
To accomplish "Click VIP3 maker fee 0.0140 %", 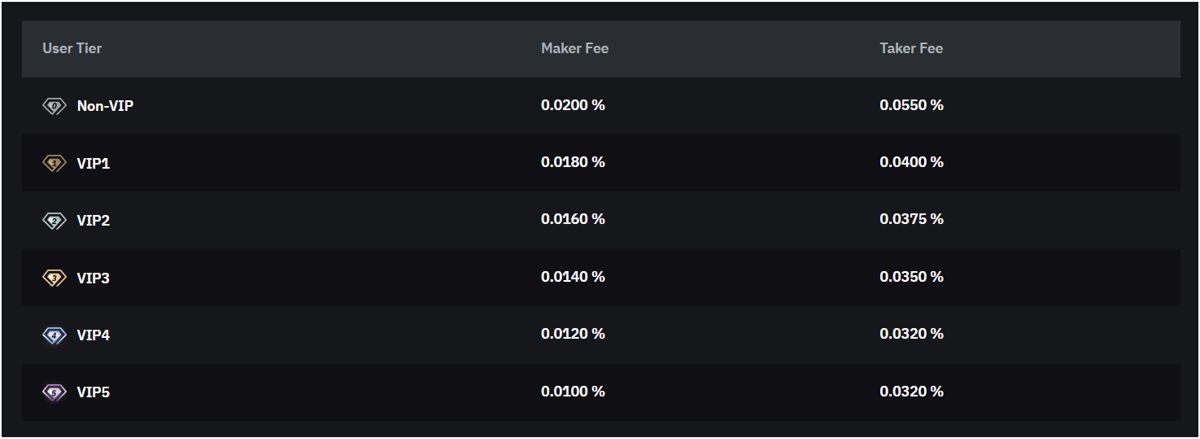I will point(573,277).
